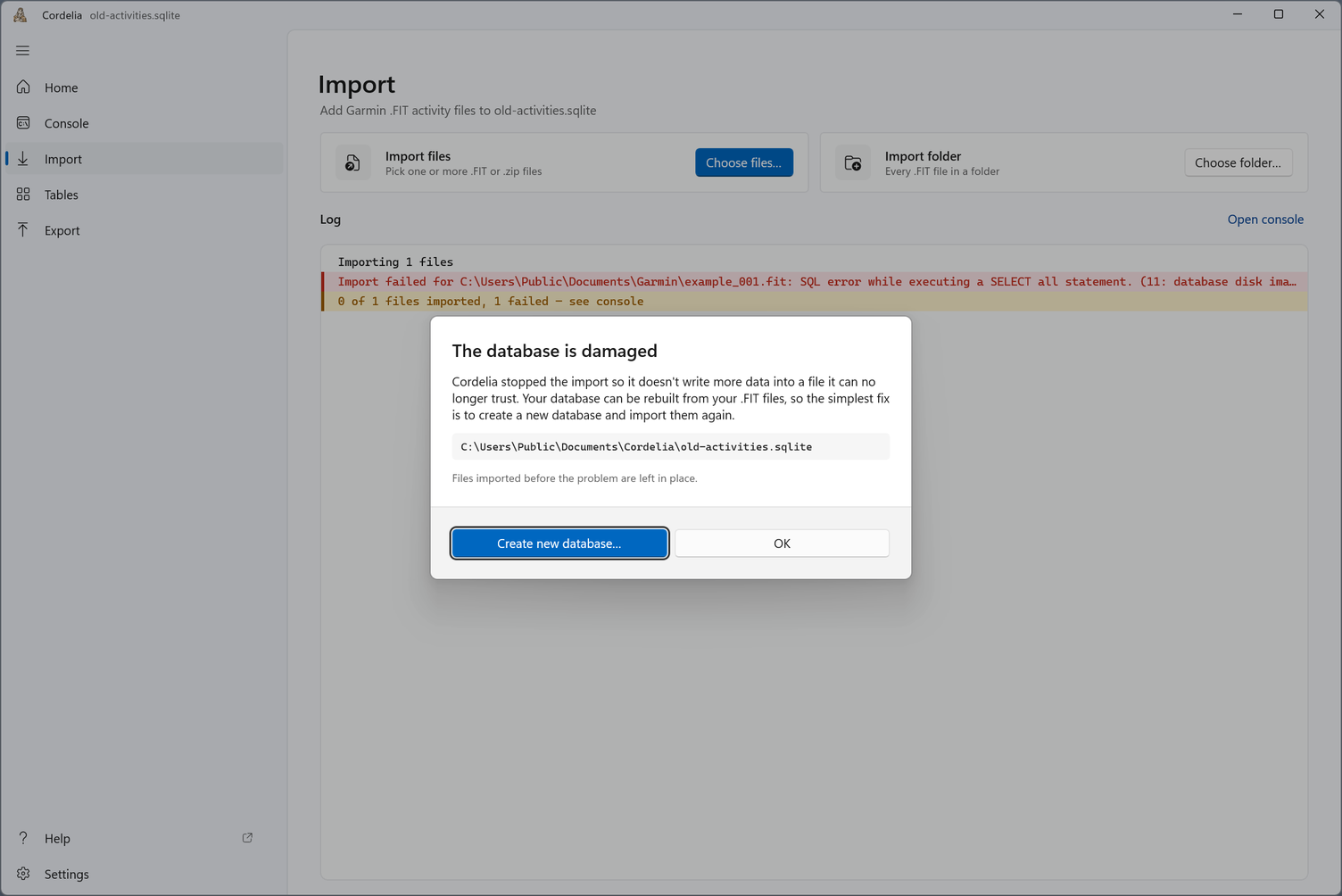
Task: Switch to the Export page label
Action: (x=62, y=230)
